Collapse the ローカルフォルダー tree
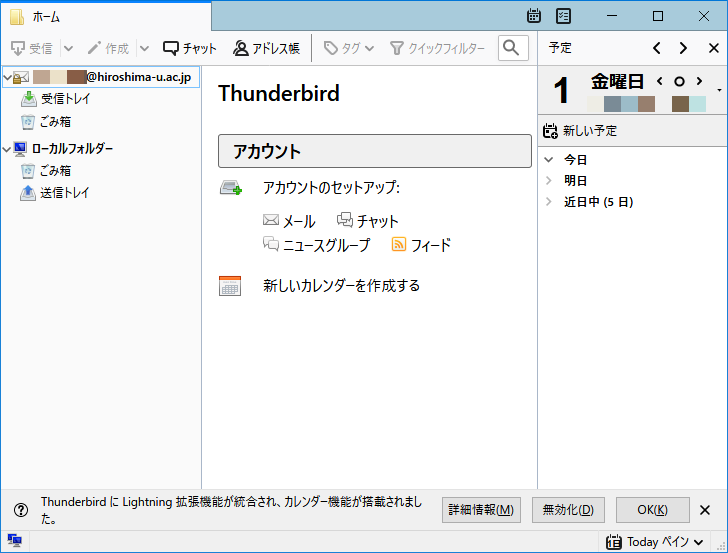Screen dimensions: 728x553 pos(7,149)
